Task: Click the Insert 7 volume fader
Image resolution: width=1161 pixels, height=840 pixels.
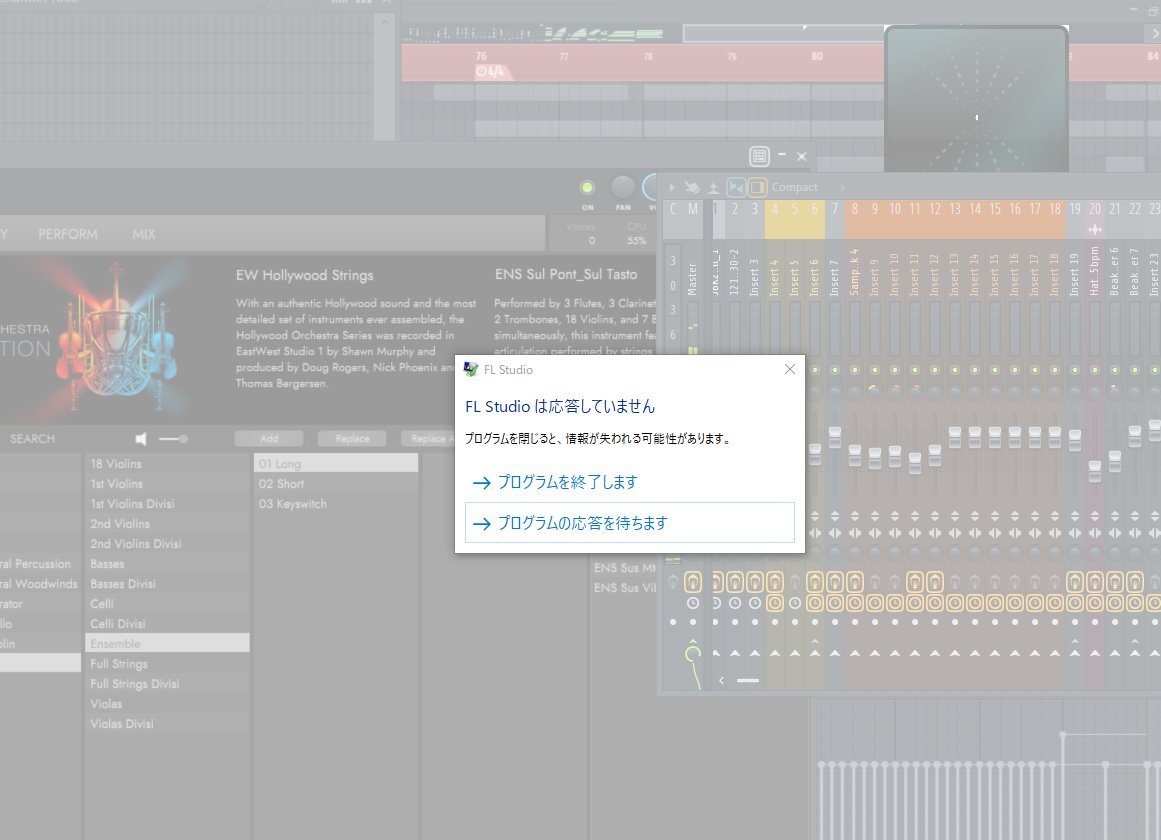Action: (x=835, y=437)
